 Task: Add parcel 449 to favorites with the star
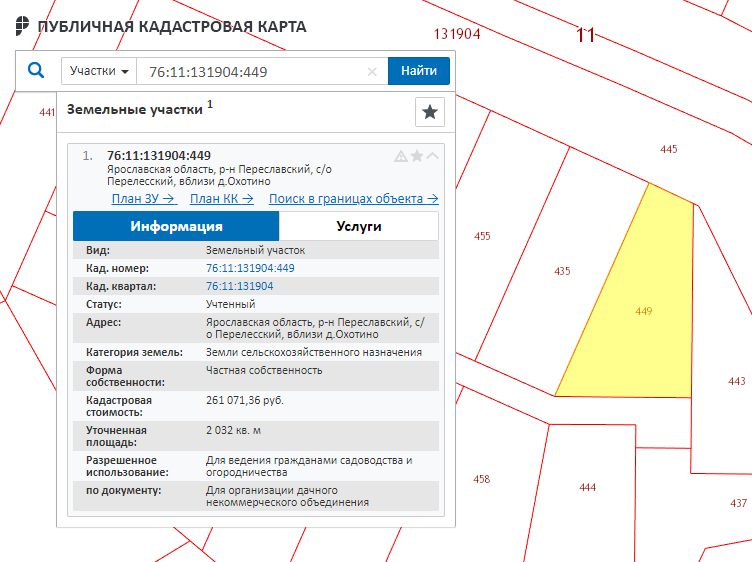(x=417, y=155)
